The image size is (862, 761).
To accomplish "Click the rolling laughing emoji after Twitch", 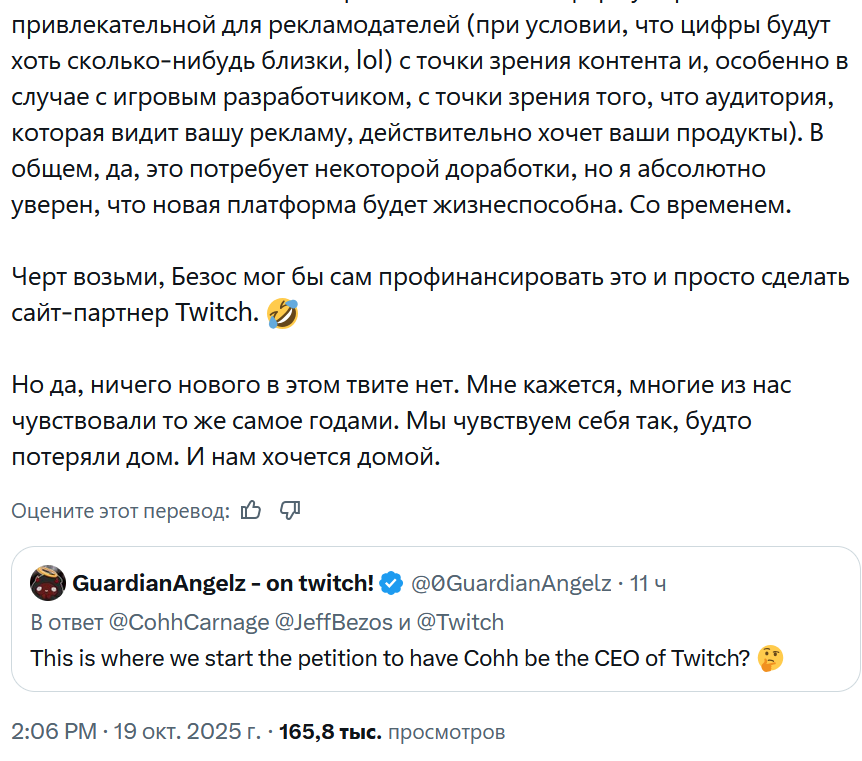I will 282,316.
